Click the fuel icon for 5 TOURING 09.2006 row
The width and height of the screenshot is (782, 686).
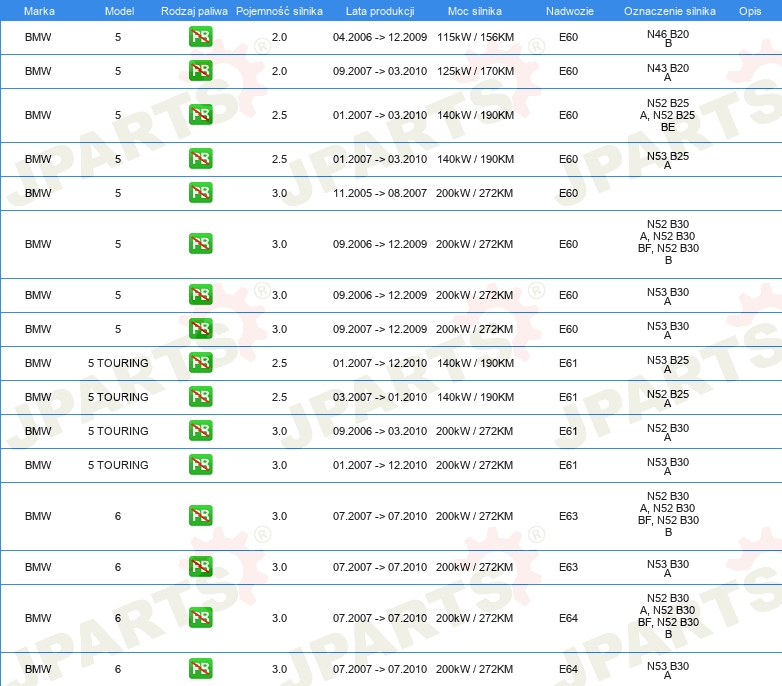point(200,431)
